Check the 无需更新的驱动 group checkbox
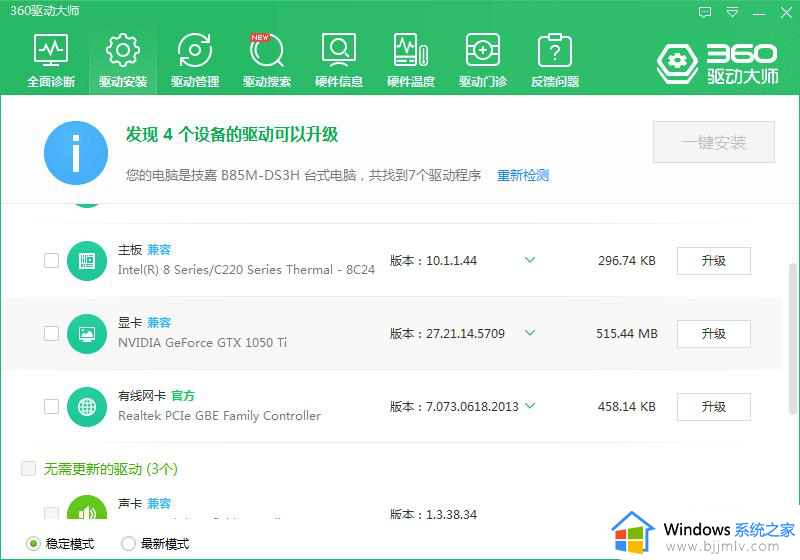This screenshot has height=560, width=800. point(29,468)
